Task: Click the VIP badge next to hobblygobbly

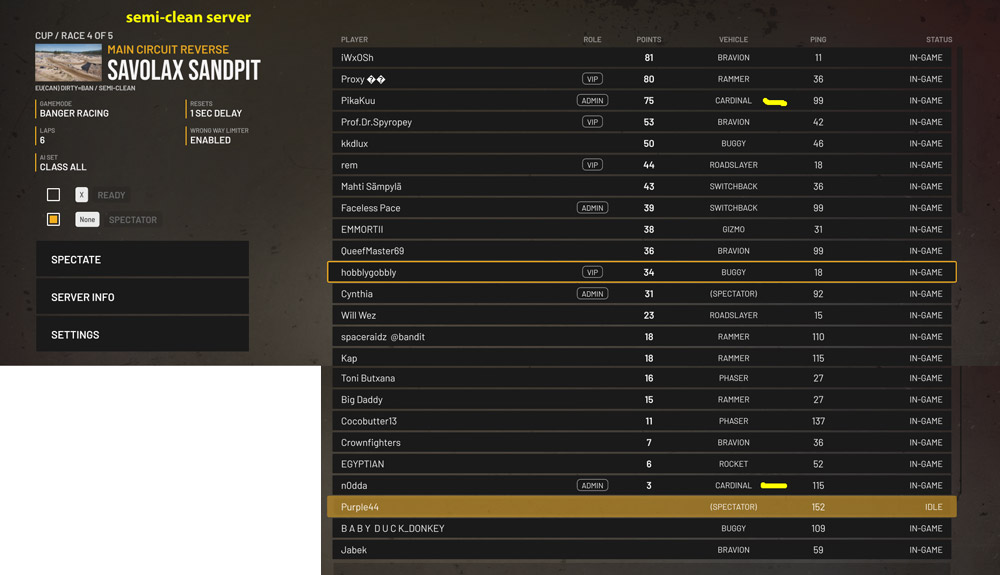Action: pyautogui.click(x=592, y=272)
